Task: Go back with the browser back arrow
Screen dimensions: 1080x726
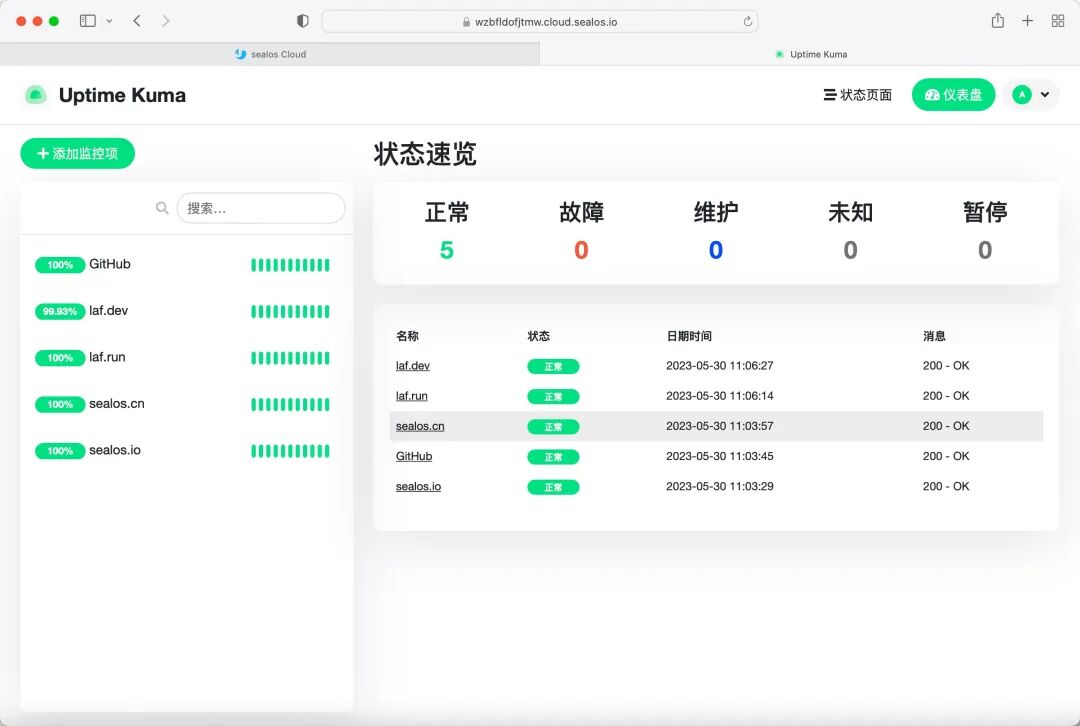Action: [x=137, y=21]
